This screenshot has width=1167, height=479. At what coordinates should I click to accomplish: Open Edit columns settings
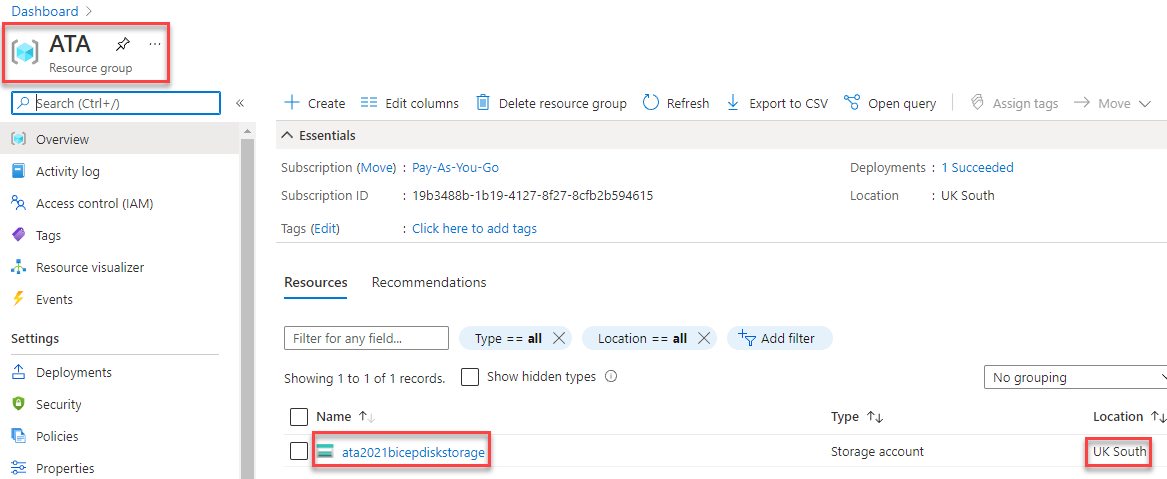(409, 103)
